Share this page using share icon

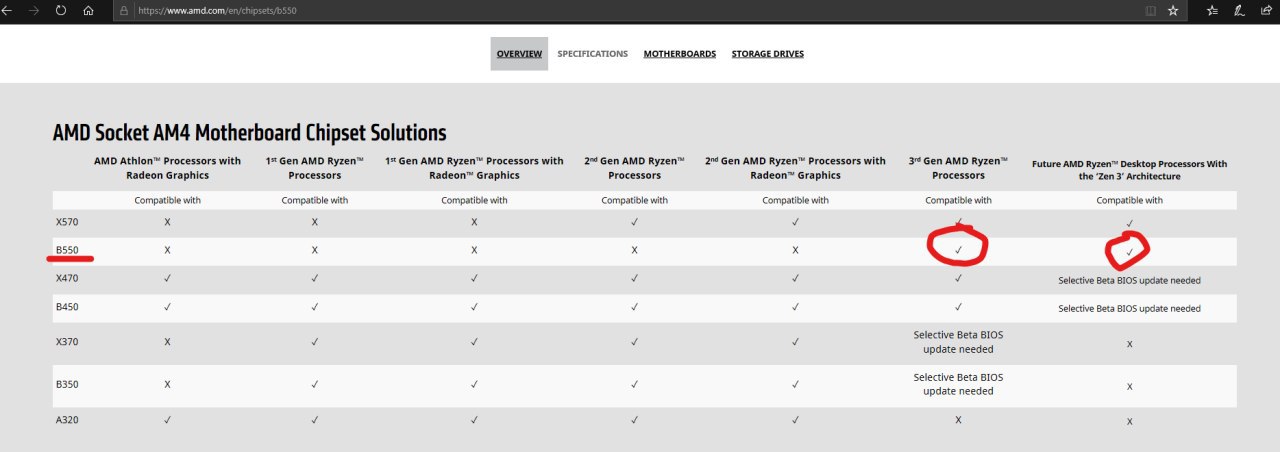click(x=1265, y=10)
